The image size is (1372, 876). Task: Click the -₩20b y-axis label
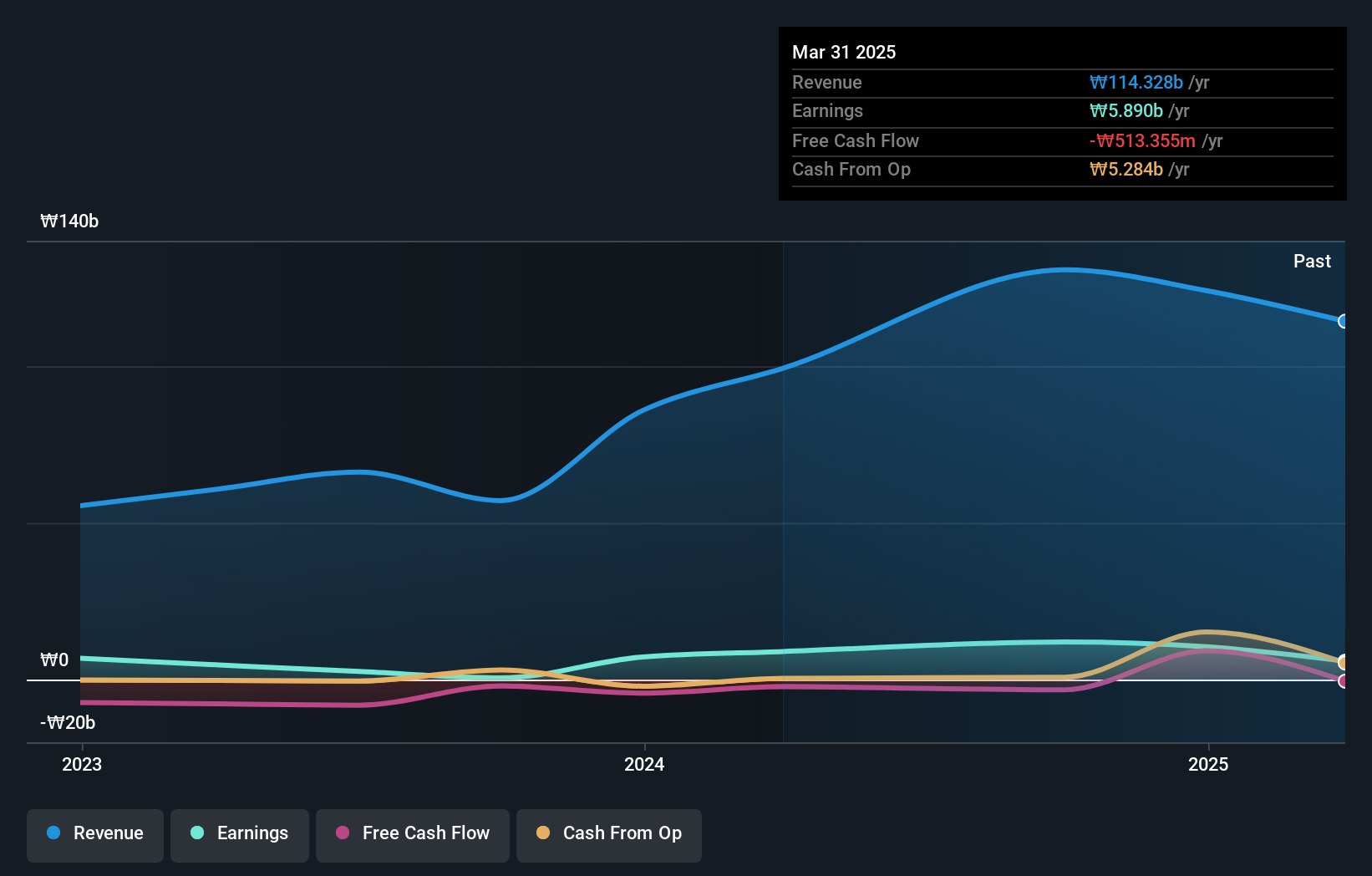tap(68, 722)
